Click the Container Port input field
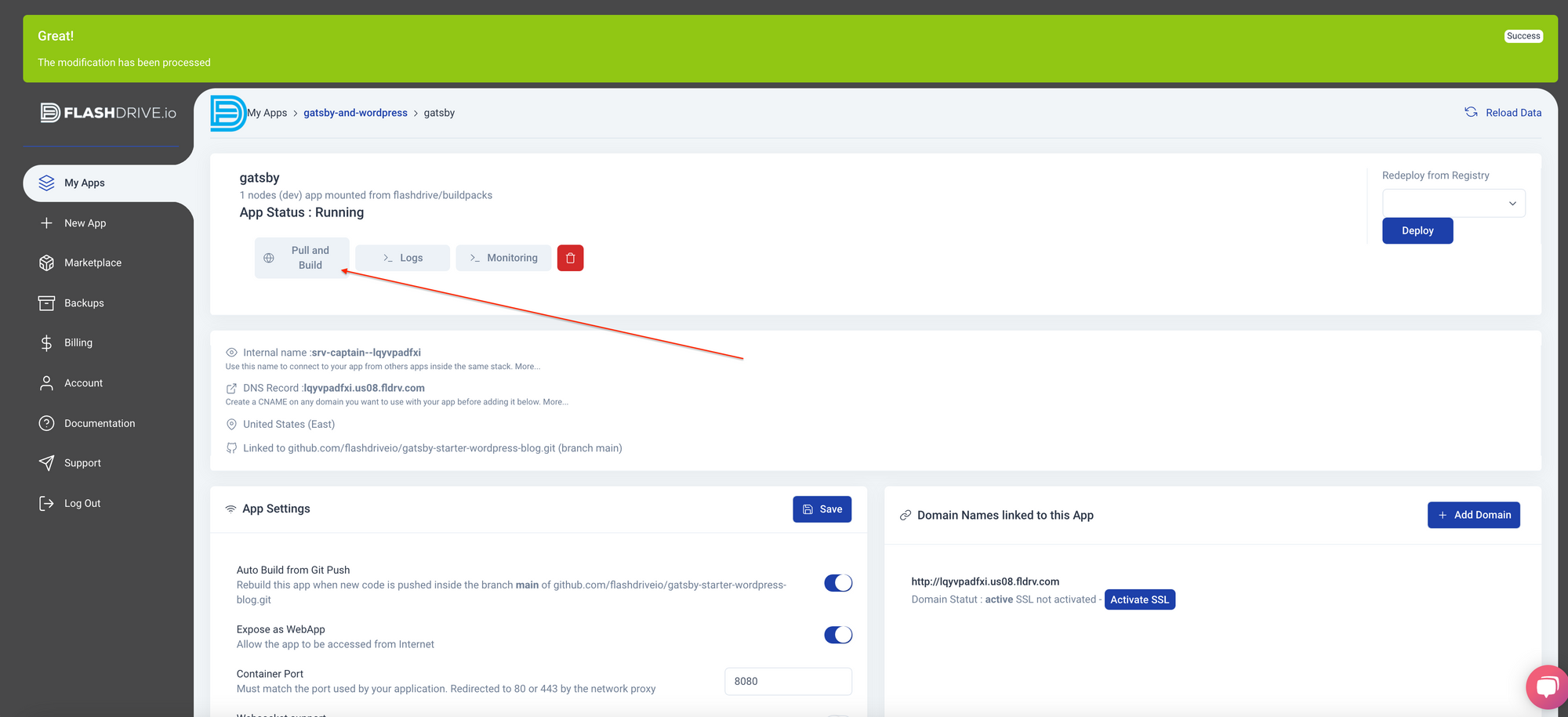The height and width of the screenshot is (717, 1568). click(x=788, y=681)
